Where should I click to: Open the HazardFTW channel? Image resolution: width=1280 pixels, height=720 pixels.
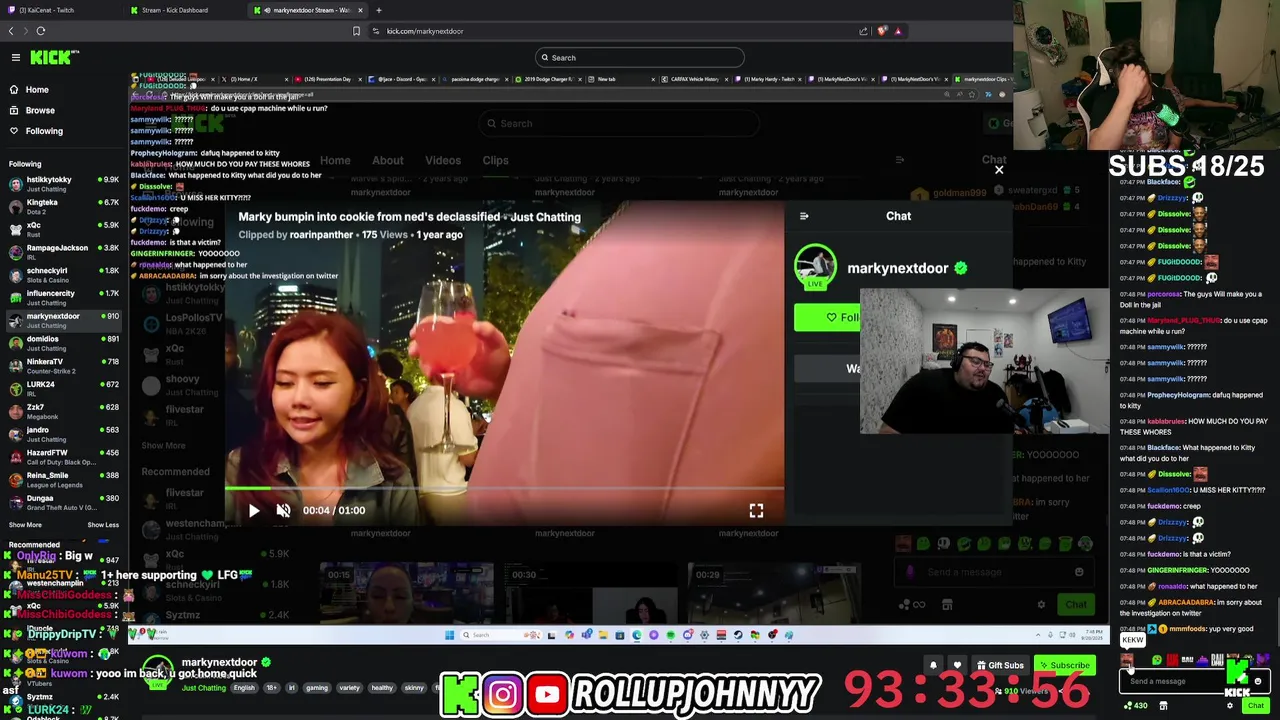pos(62,457)
